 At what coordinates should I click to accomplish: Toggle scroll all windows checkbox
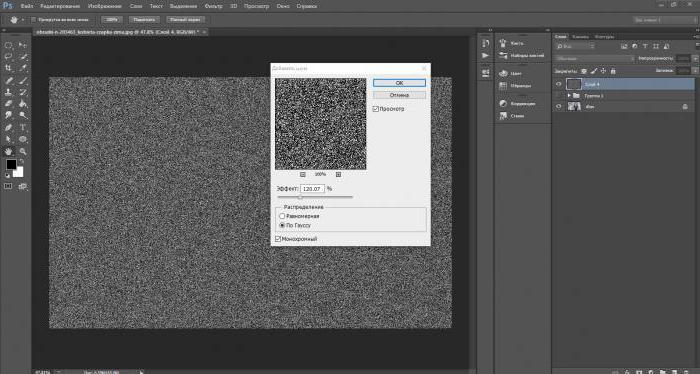coord(33,20)
